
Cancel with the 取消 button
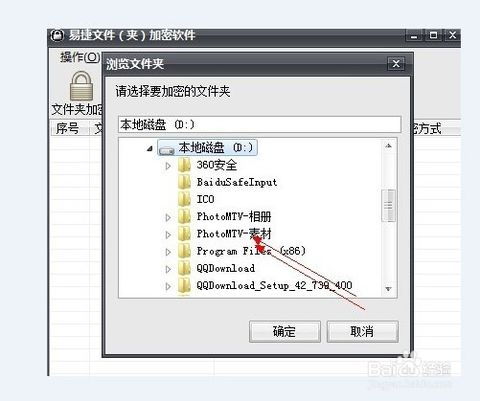coord(362,331)
